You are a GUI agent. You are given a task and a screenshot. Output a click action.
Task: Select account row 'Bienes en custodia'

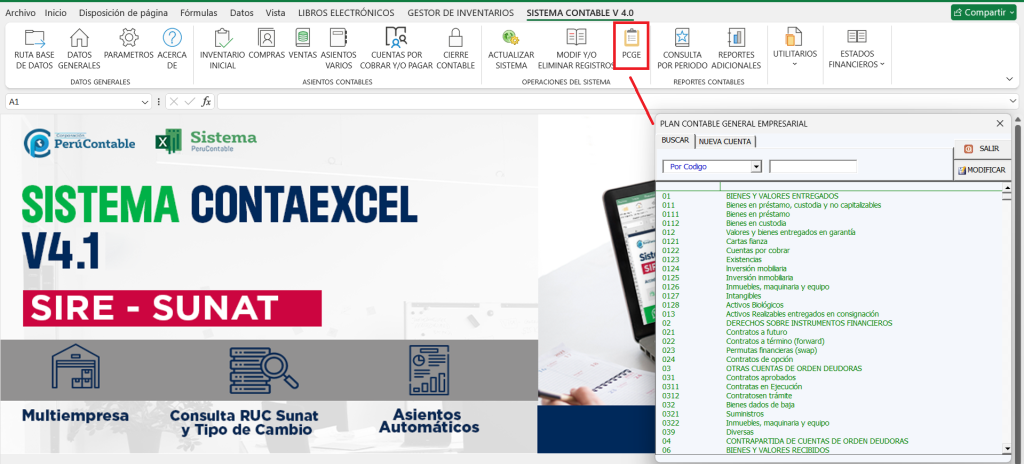click(829, 224)
